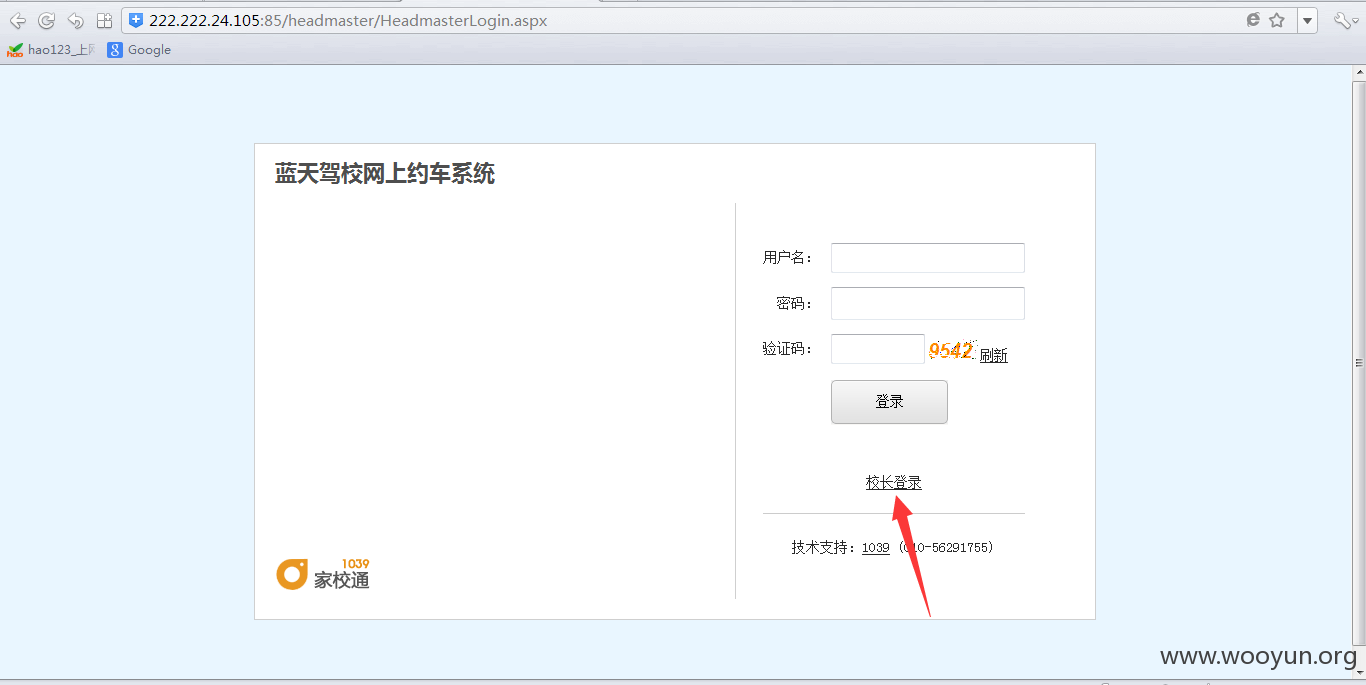Click the 蓝天驾校网上约车系统 title

coord(385,174)
